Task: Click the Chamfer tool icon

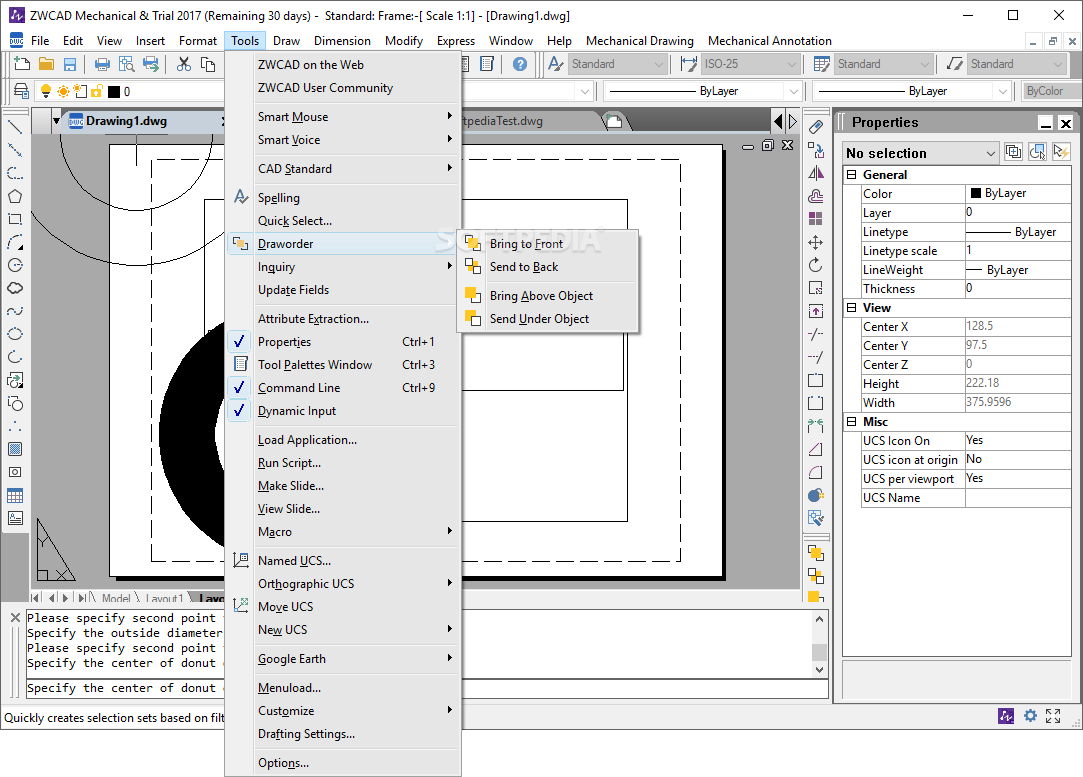Action: point(816,449)
